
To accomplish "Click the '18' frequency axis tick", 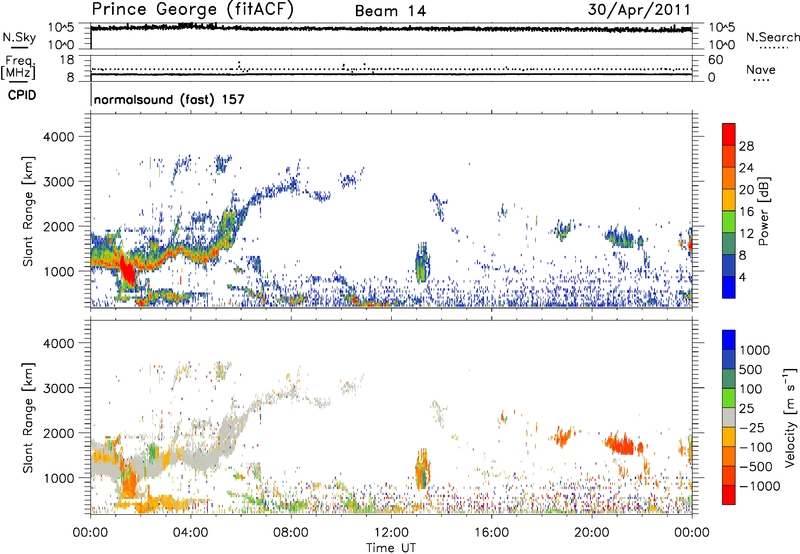I will coord(67,60).
